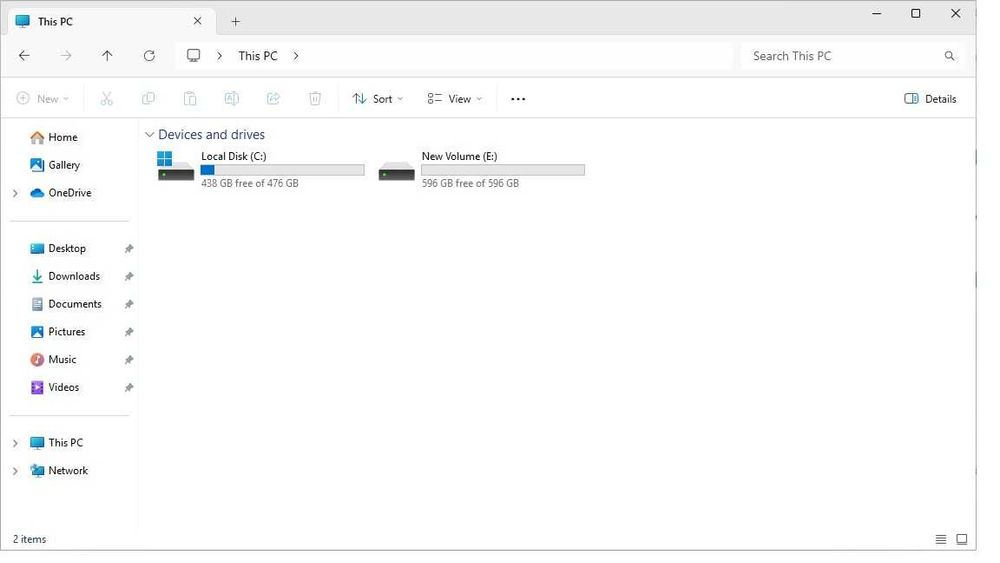Click the forward navigation arrow

66,55
